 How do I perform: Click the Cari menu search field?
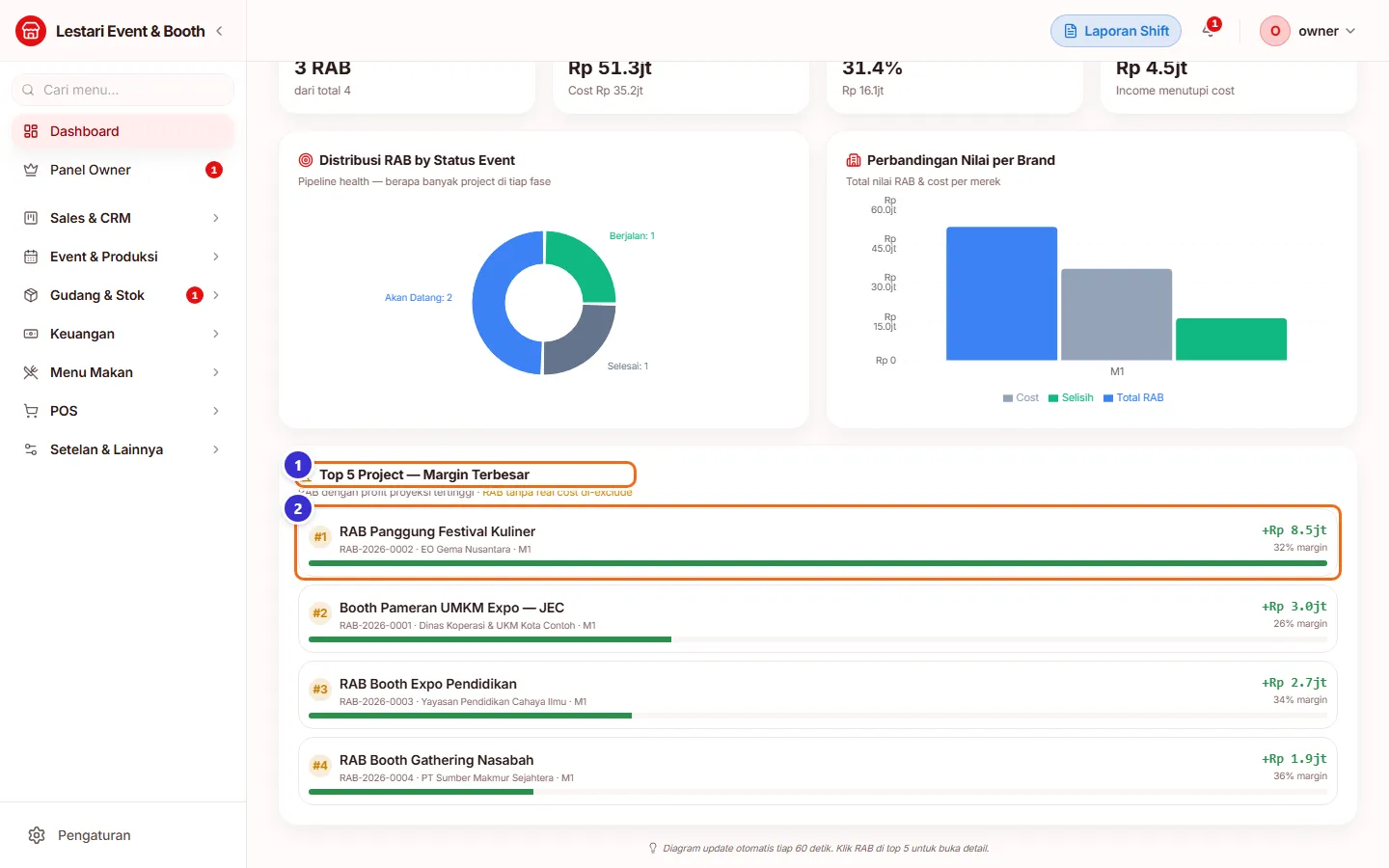tap(123, 90)
